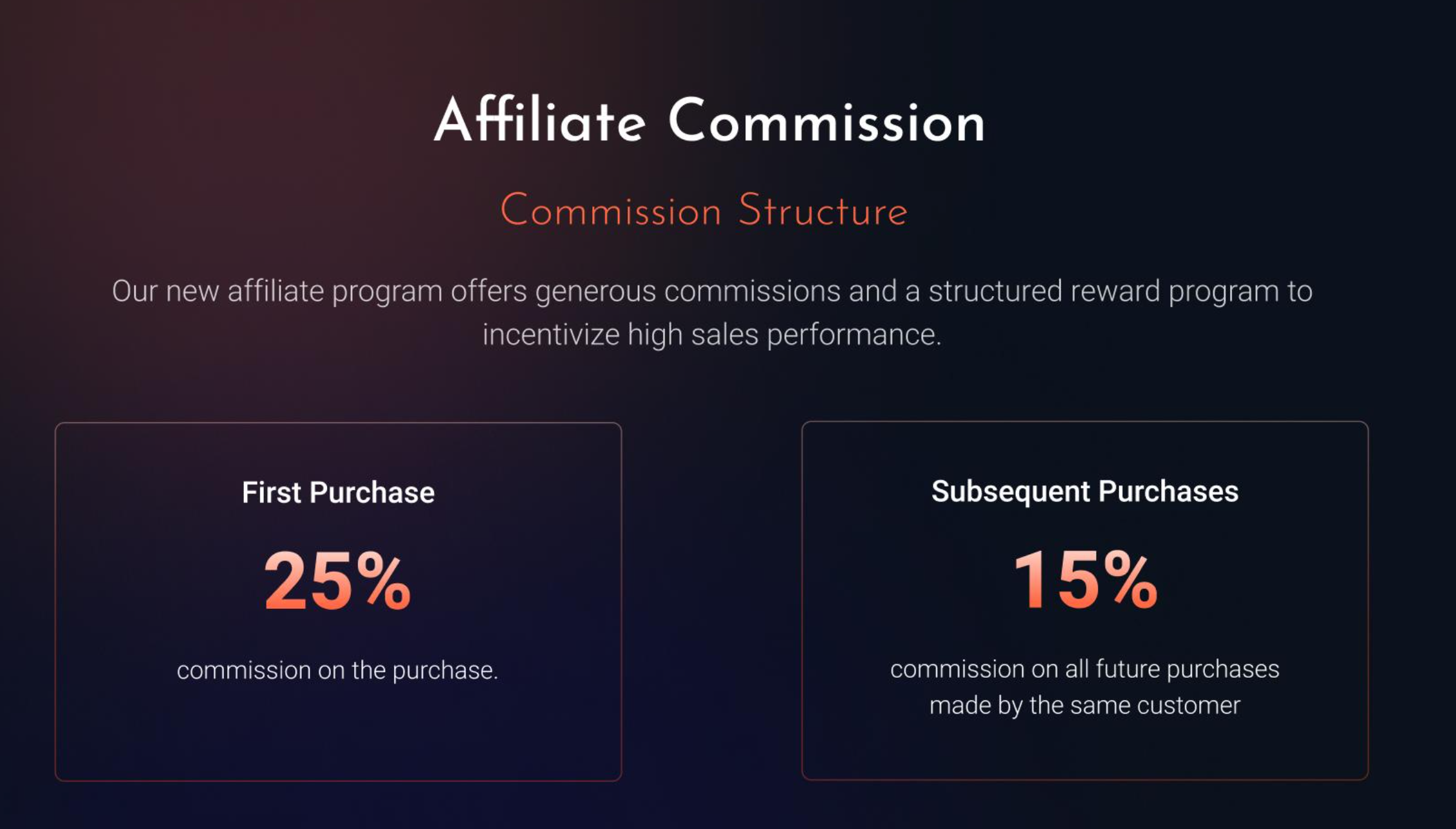Click 'incentivize high sales performance' text line
Image resolution: width=1456 pixels, height=829 pixels.
click(x=712, y=335)
